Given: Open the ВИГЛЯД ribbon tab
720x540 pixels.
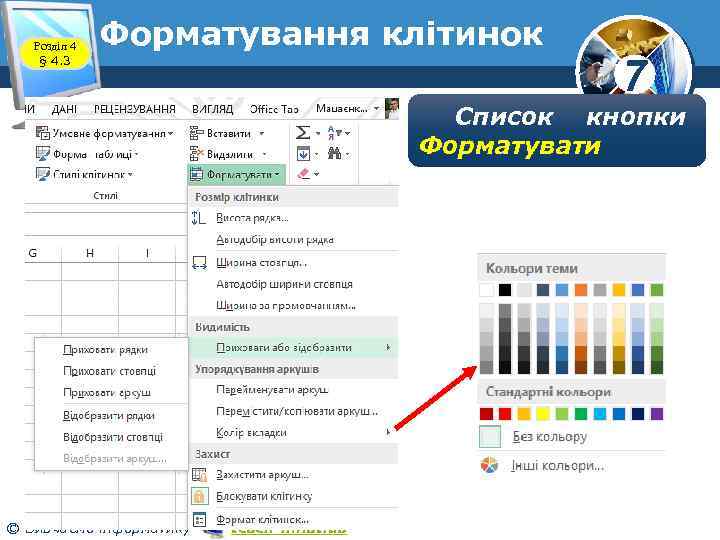Looking at the screenshot, I should click(213, 109).
